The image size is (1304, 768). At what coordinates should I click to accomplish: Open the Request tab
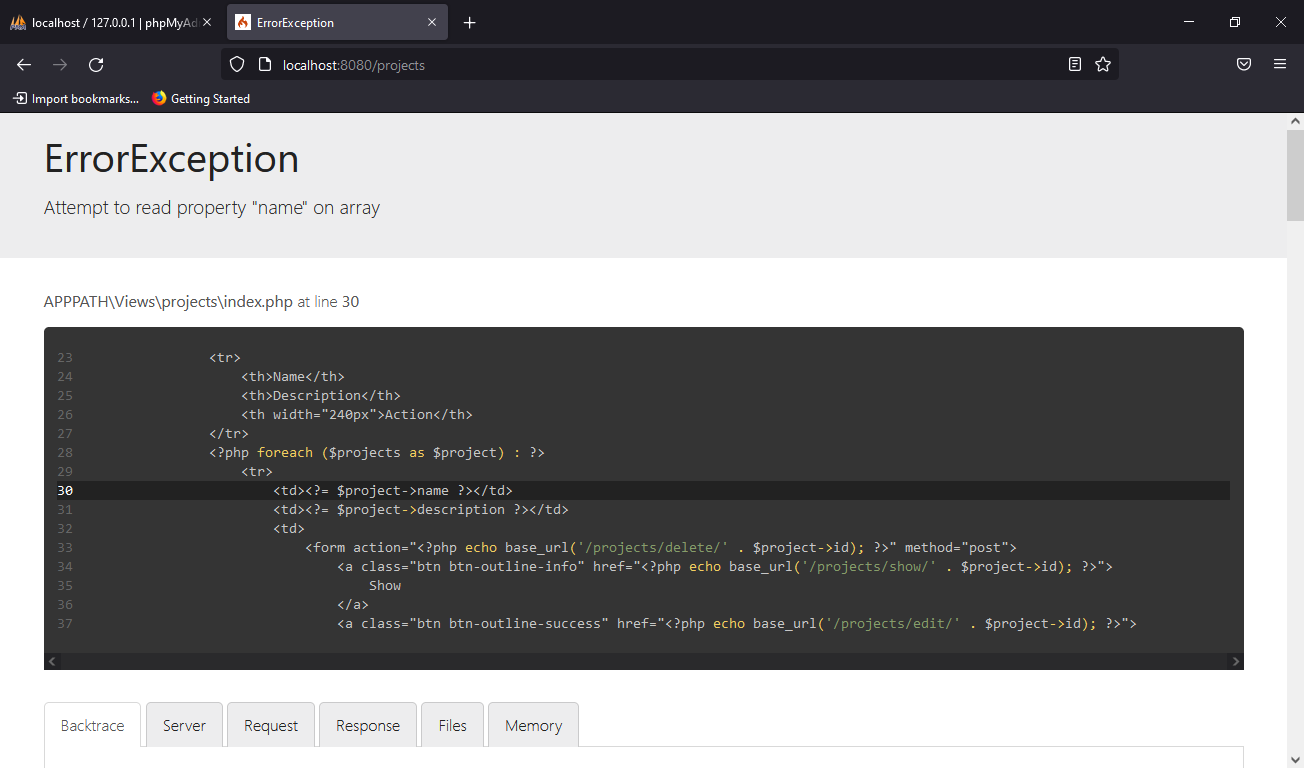271,725
